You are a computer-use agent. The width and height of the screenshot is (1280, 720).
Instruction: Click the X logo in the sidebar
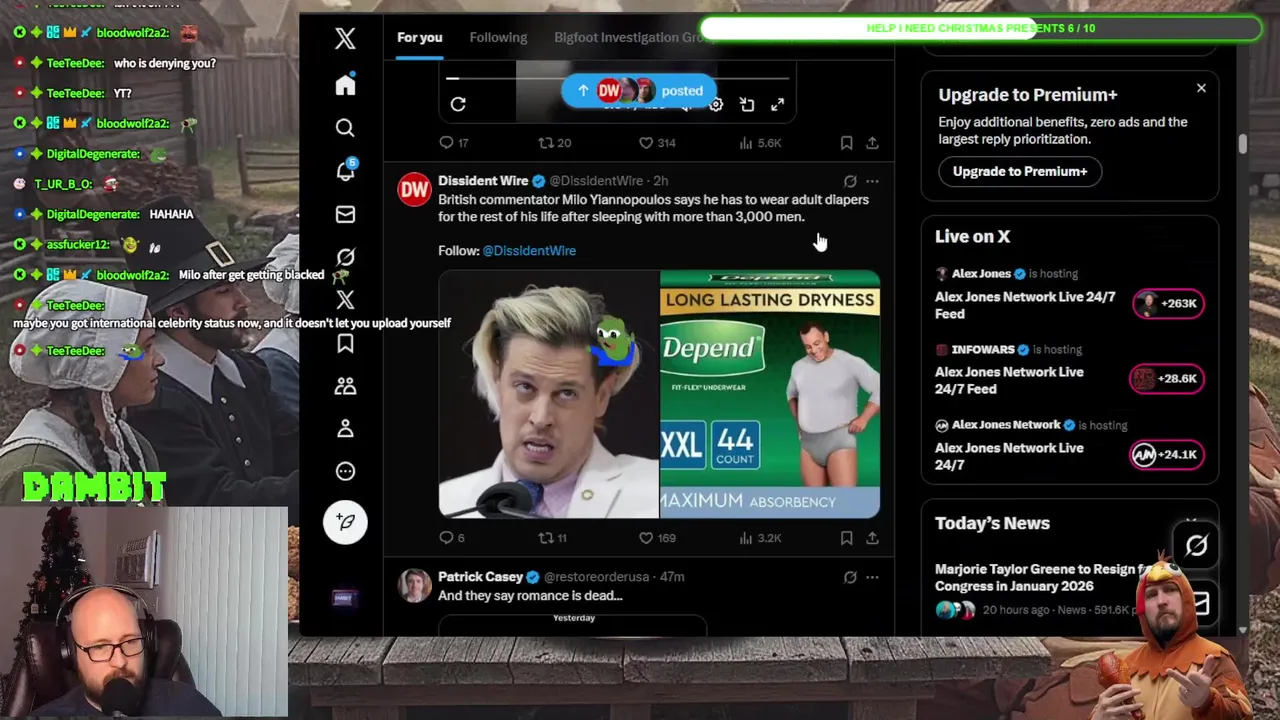coord(345,38)
